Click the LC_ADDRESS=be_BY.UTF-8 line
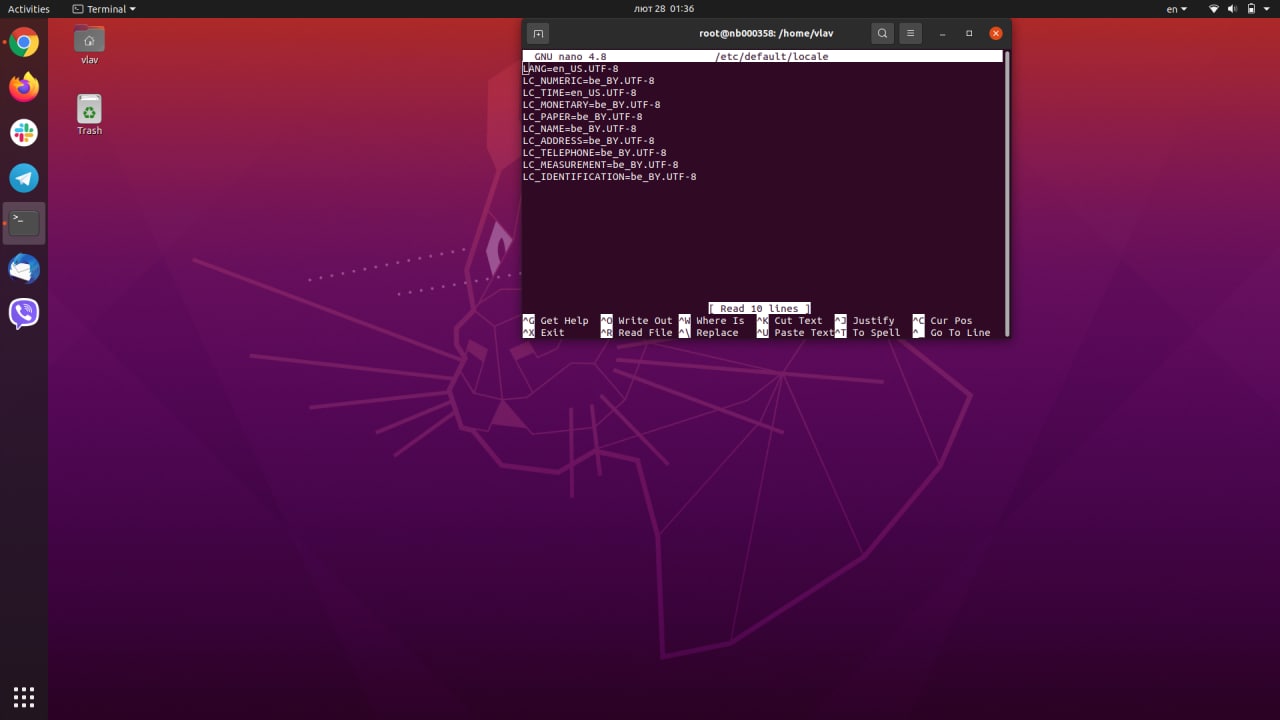This screenshot has height=720, width=1280. click(x=589, y=141)
